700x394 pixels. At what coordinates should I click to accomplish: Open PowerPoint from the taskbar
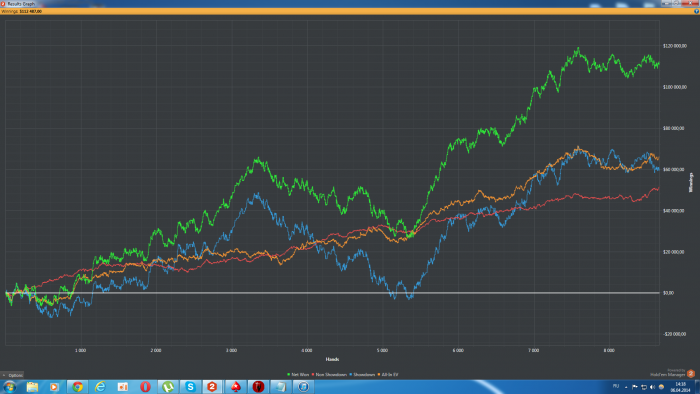coord(123,387)
